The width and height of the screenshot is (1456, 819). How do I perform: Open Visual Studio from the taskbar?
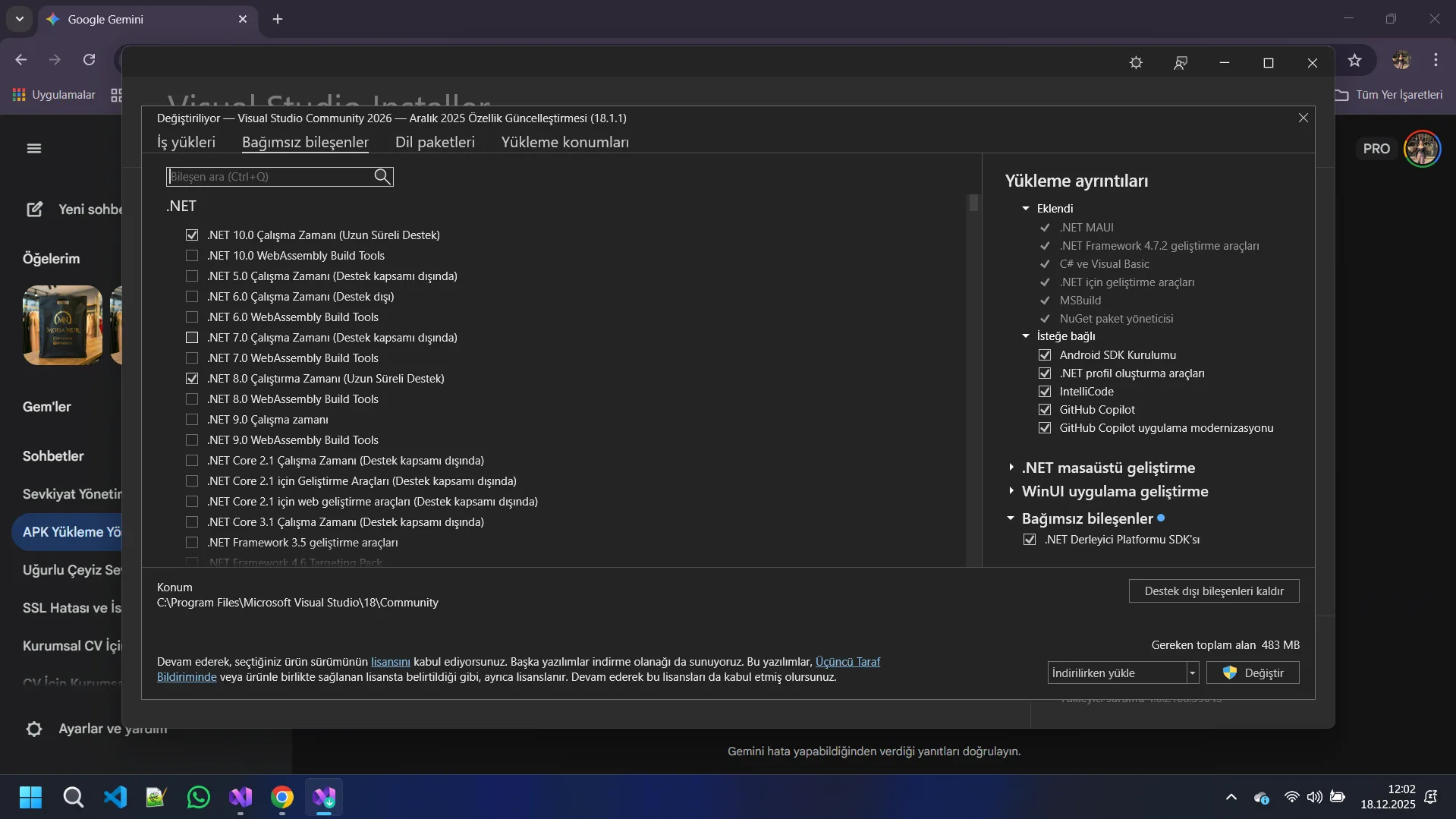coord(241,798)
